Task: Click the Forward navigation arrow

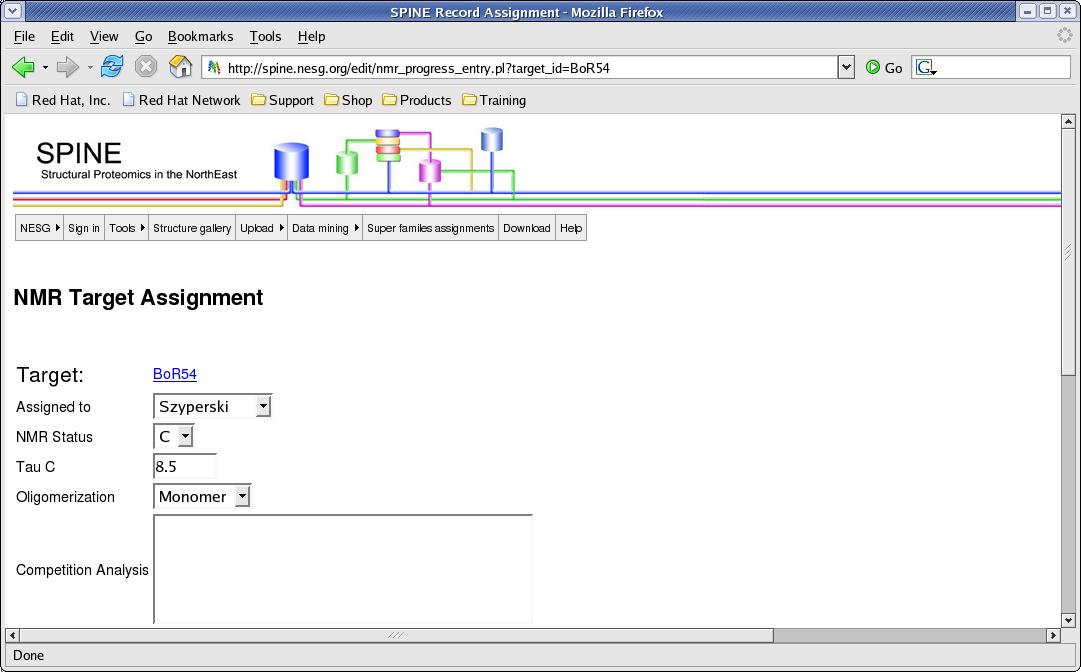Action: tap(67, 67)
